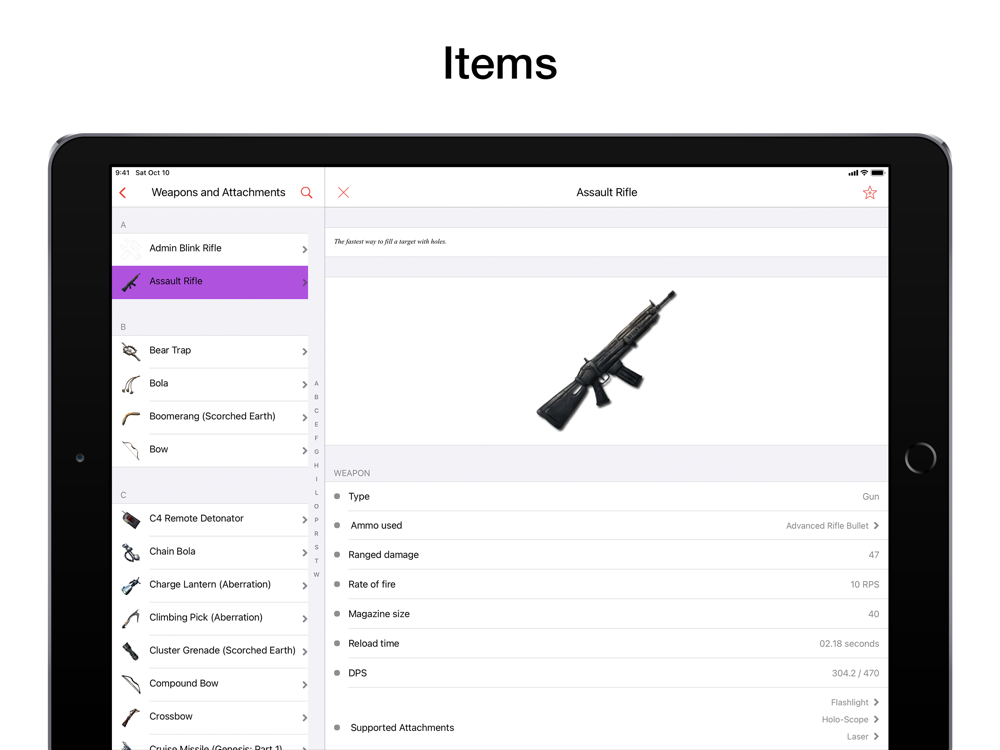This screenshot has width=1000, height=750.
Task: Click the Climbing Pick item icon
Action: point(131,618)
